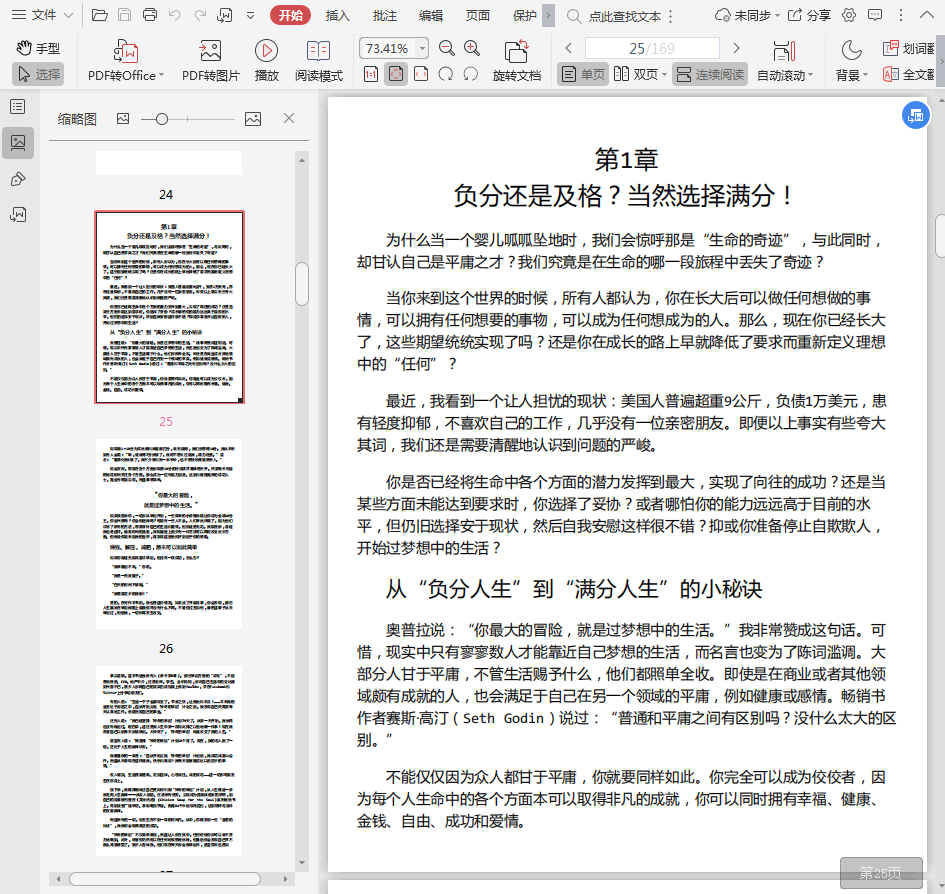Open the quick access customize dropdown
Viewport: 945px width, 894px height.
click(x=251, y=16)
